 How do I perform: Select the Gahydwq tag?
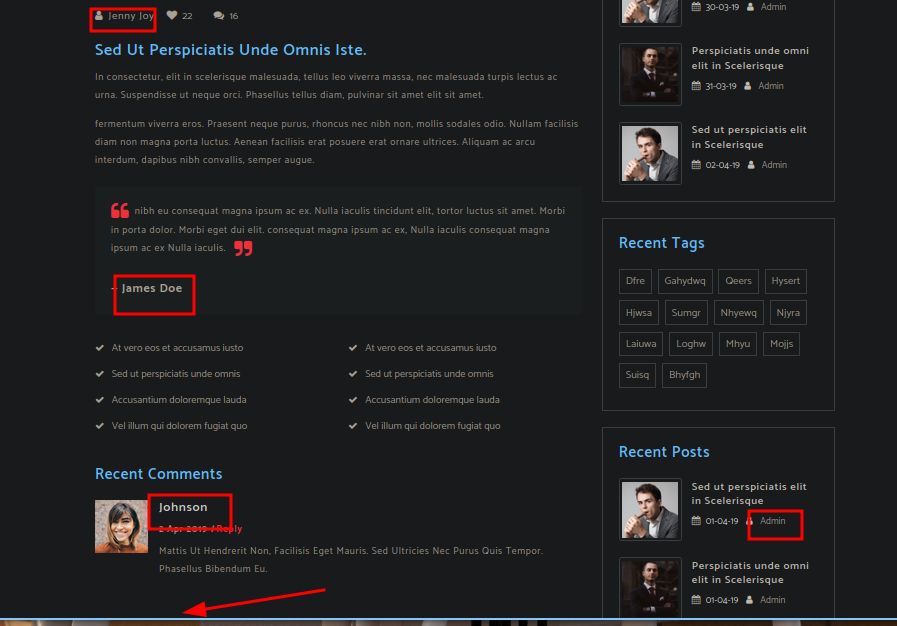click(686, 281)
